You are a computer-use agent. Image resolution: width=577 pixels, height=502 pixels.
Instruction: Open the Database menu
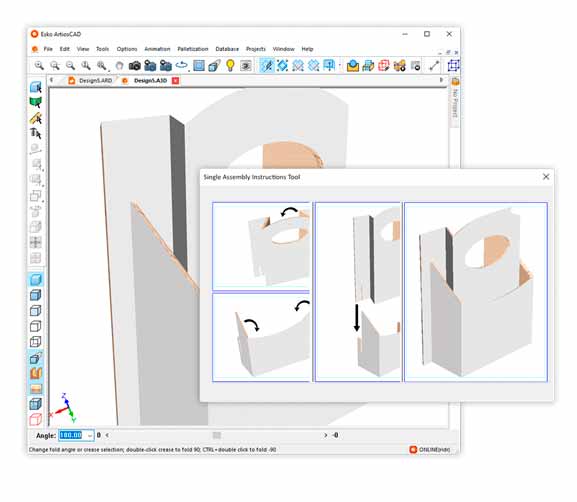tap(227, 49)
